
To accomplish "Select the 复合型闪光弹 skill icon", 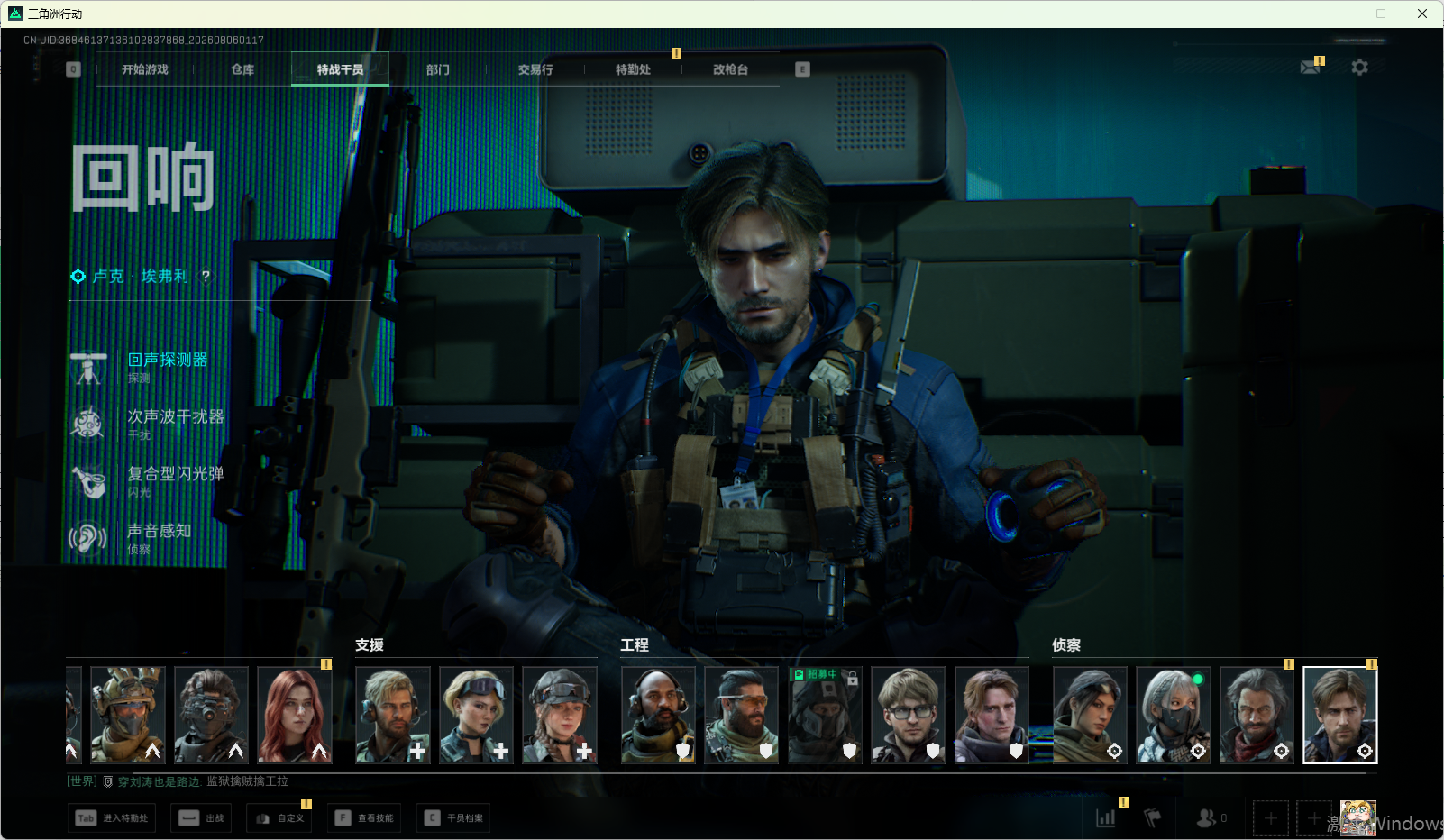I will (88, 481).
